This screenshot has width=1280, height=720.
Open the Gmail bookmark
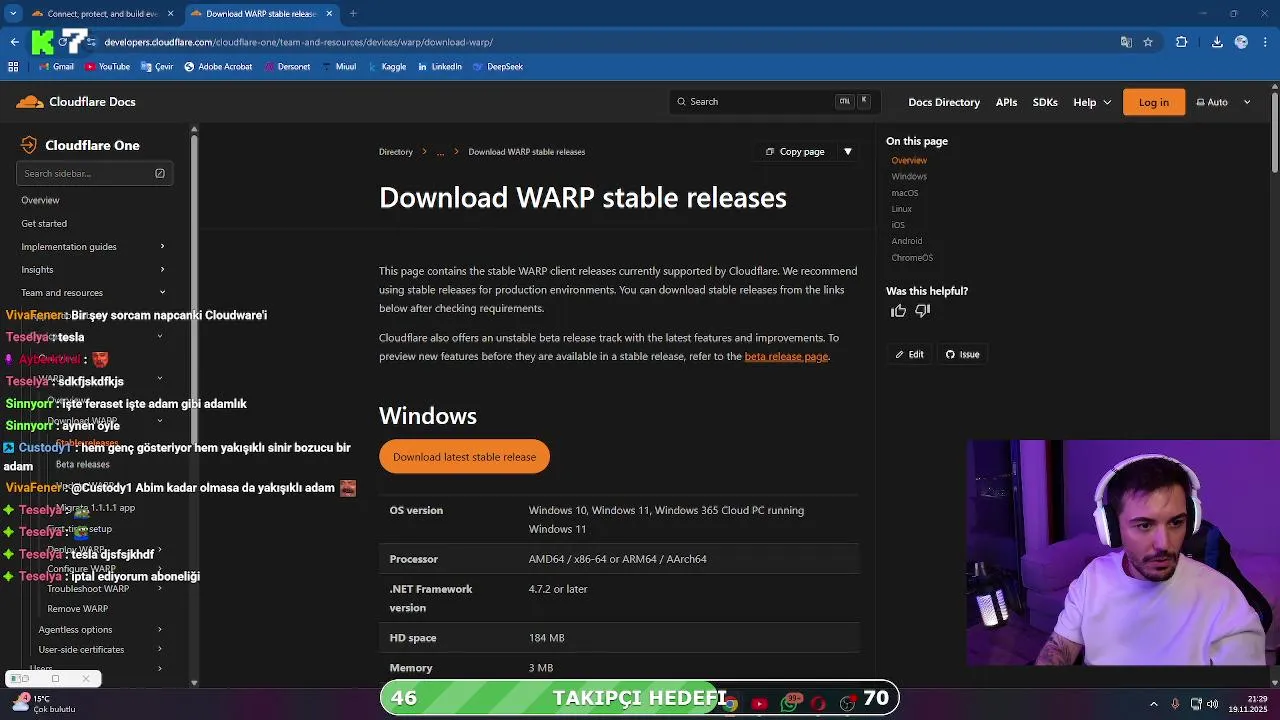pos(55,67)
